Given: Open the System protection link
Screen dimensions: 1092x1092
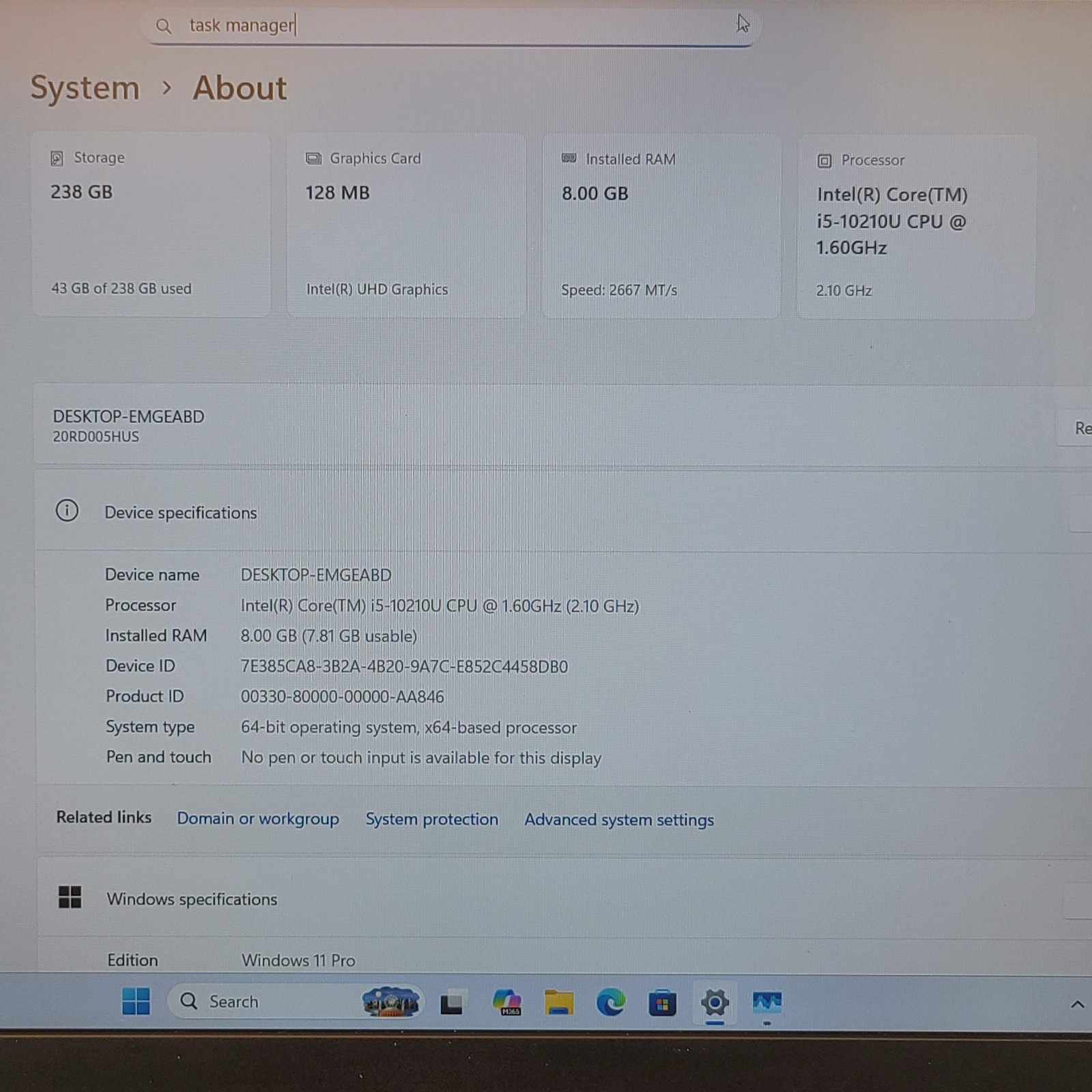Looking at the screenshot, I should coord(432,819).
